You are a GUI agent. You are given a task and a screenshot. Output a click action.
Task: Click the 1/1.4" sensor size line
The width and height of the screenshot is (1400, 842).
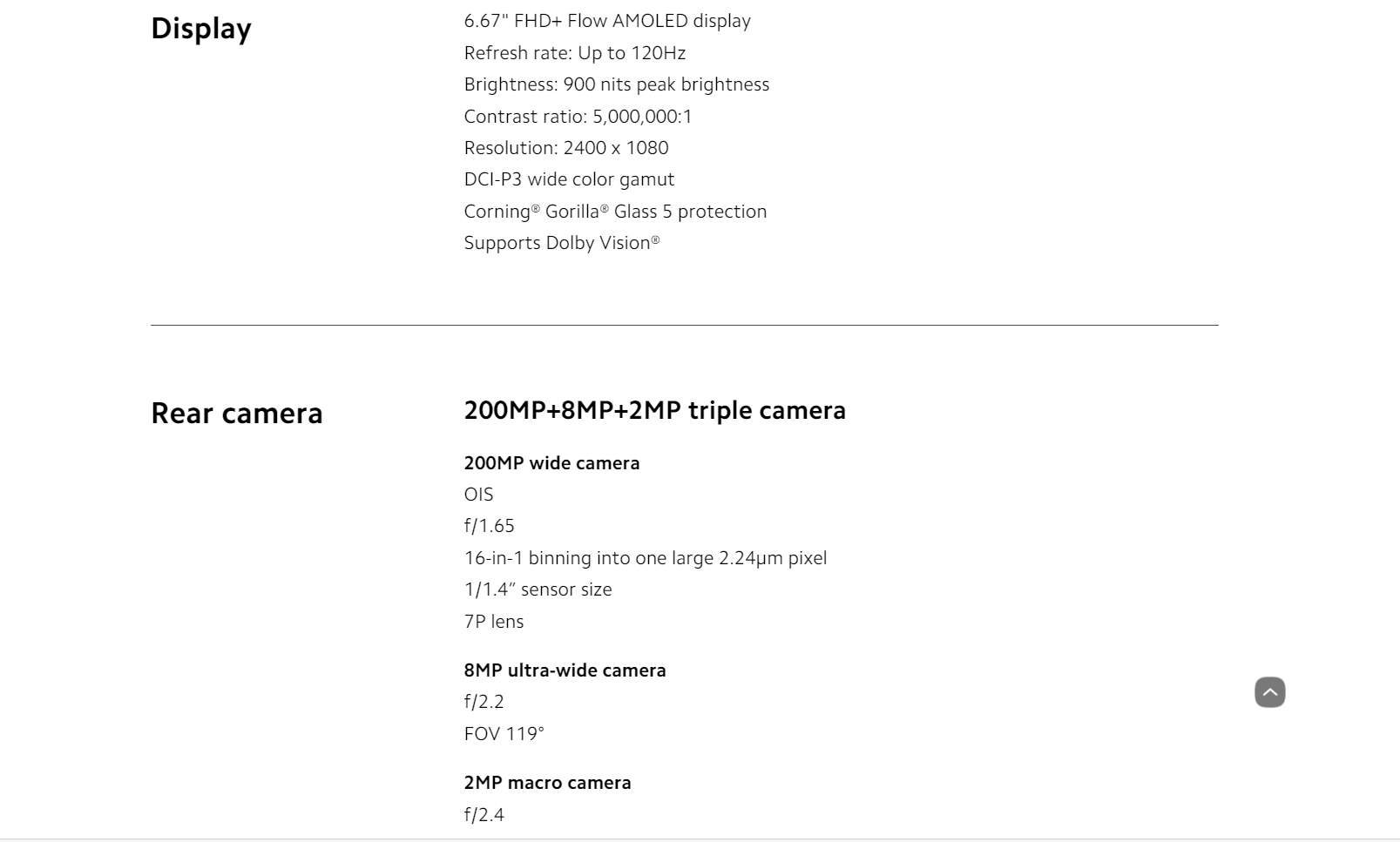pyautogui.click(x=538, y=589)
